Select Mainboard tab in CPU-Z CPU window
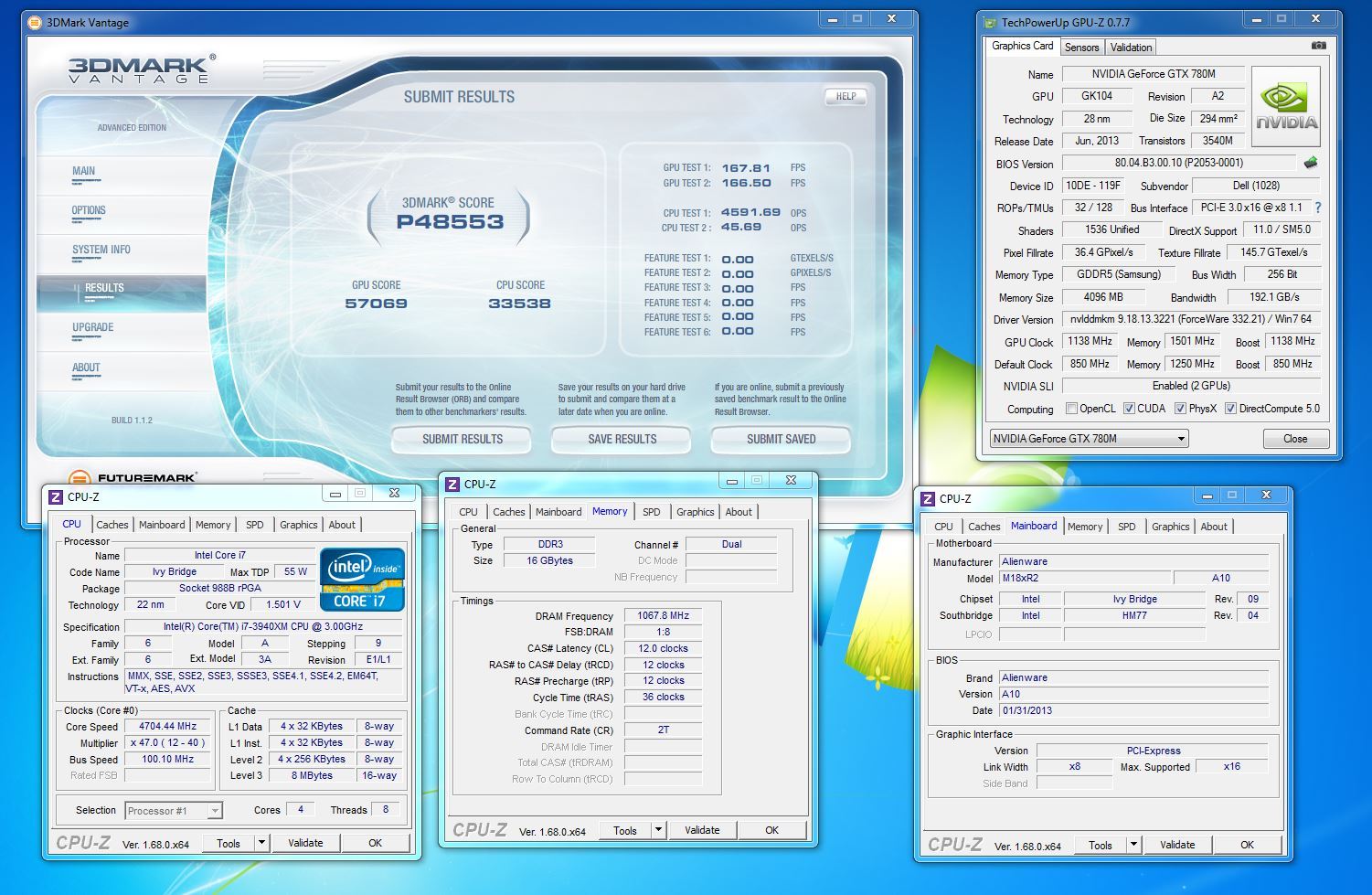The image size is (1372, 895). pyautogui.click(x=162, y=525)
